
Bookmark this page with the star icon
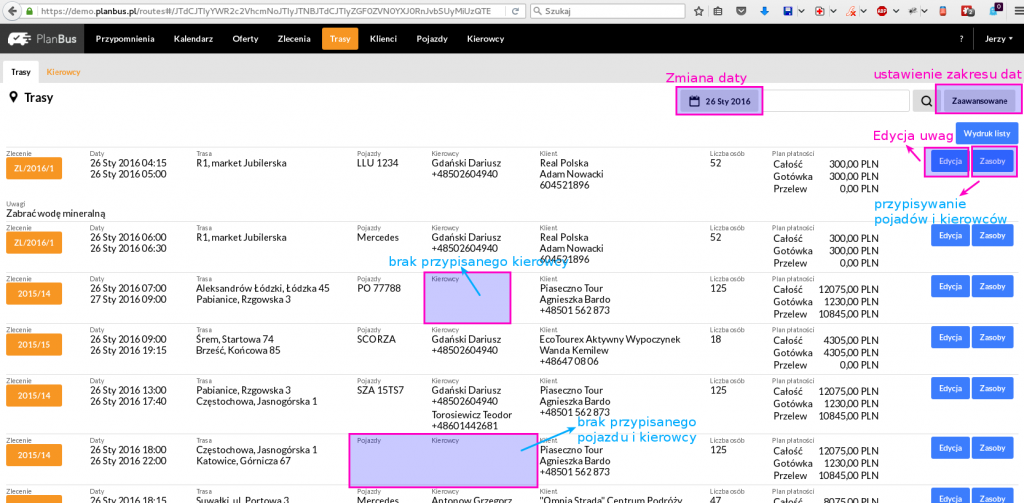(x=698, y=12)
